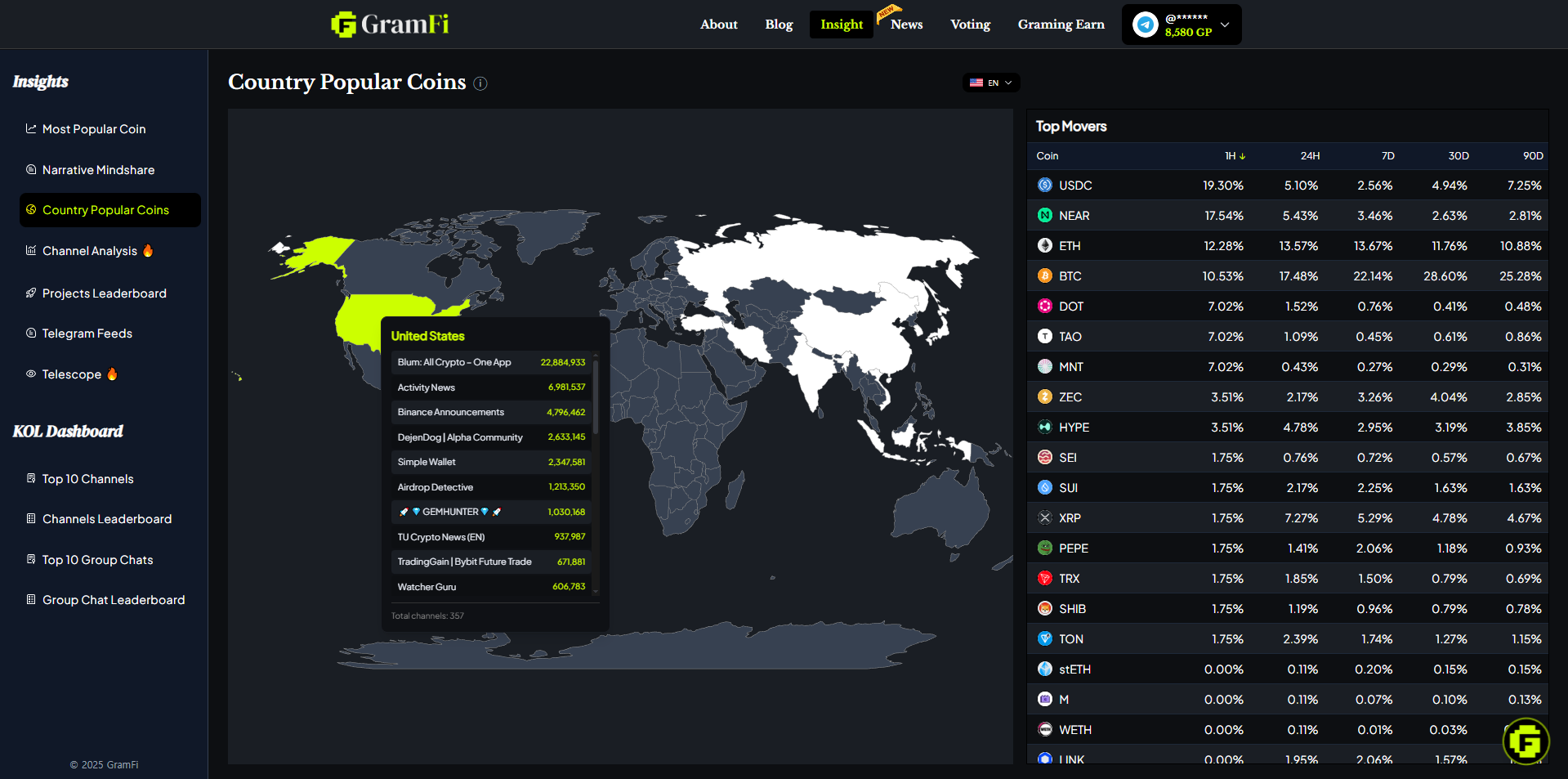Open the EN language dropdown
Screen dimensions: 1568x779
coord(991,83)
